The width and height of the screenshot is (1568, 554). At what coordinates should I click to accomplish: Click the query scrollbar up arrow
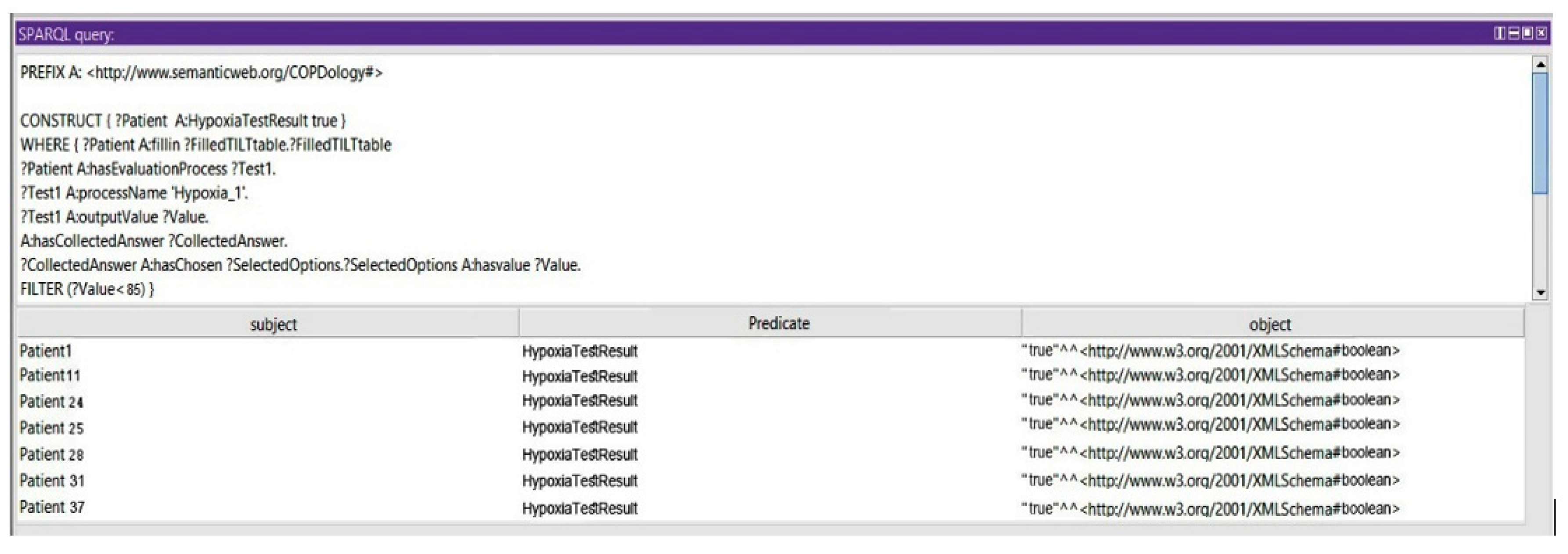click(1540, 64)
